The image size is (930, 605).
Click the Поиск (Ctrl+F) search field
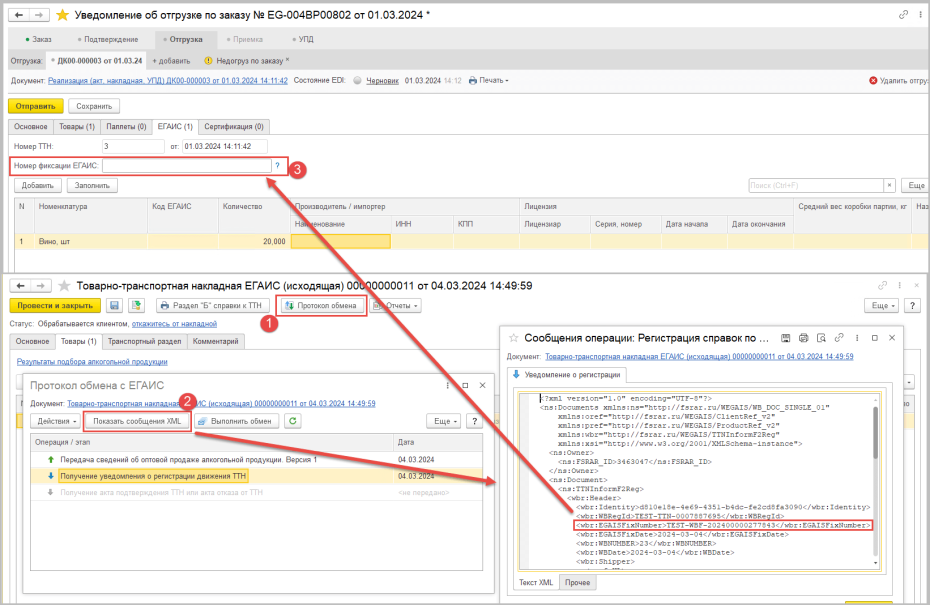click(x=816, y=186)
